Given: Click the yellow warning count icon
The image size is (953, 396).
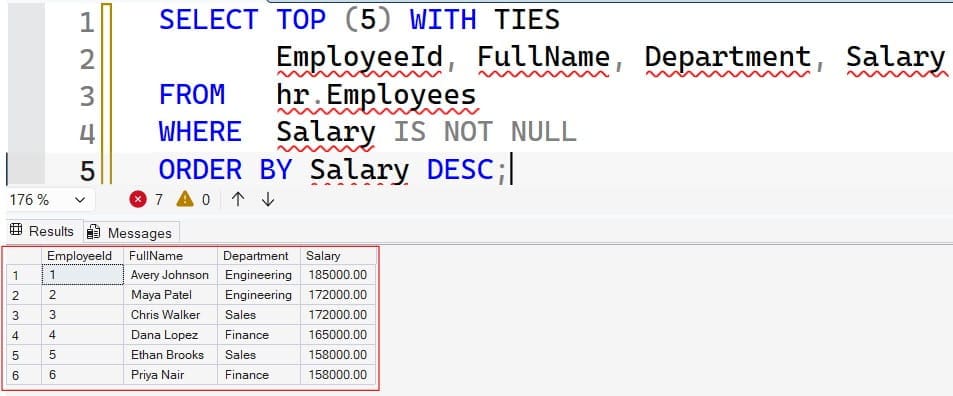Looking at the screenshot, I should coord(185,199).
